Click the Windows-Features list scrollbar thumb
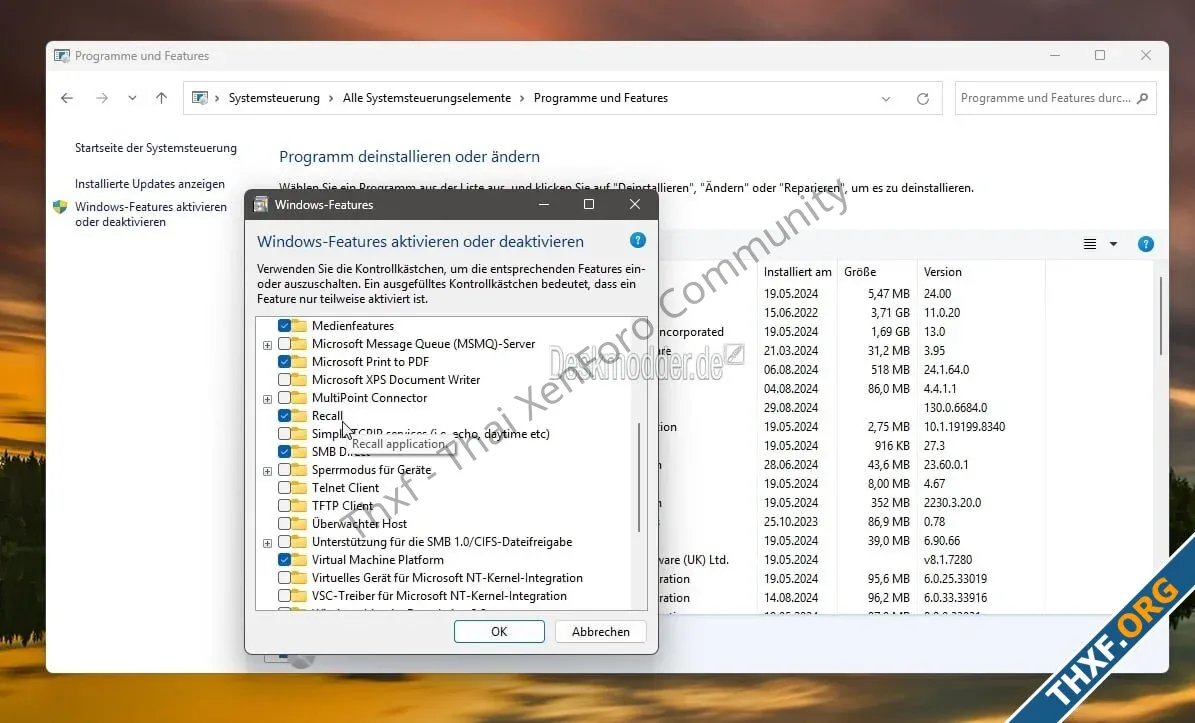 point(639,478)
